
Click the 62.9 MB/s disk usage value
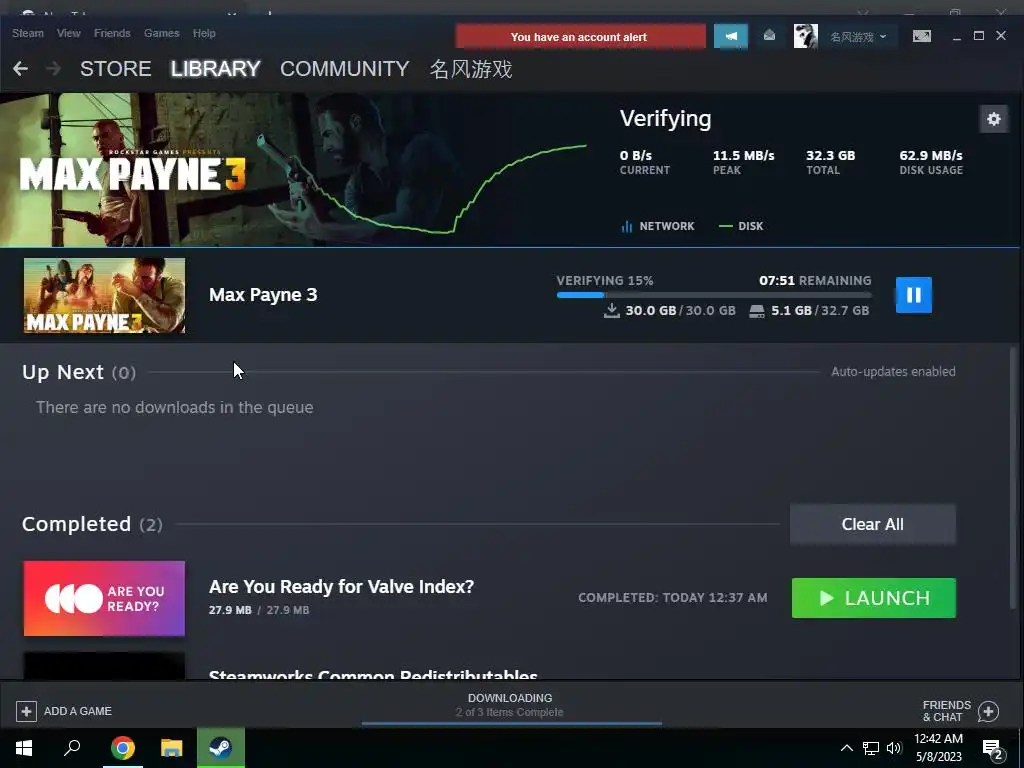931,155
